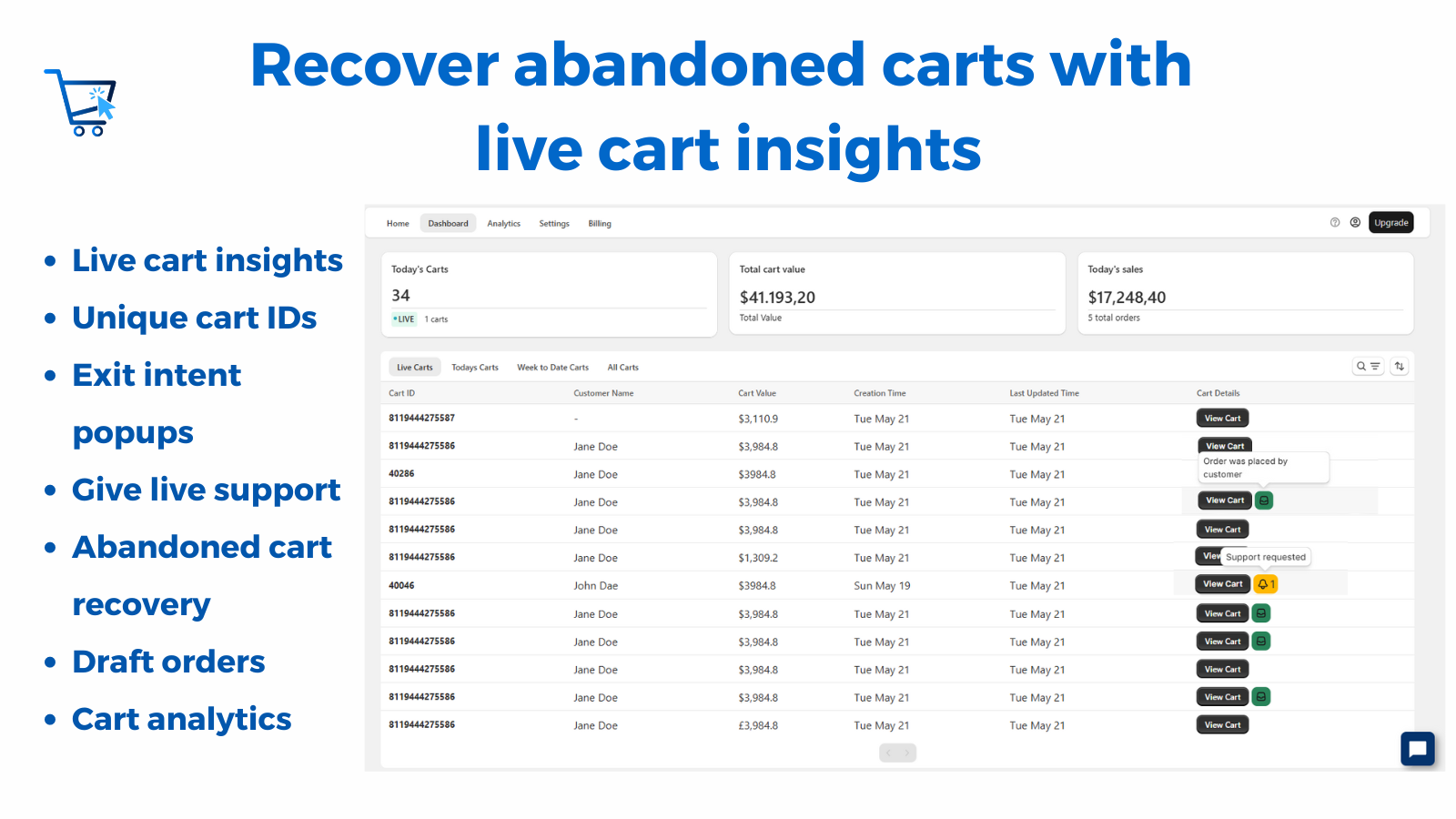The height and width of the screenshot is (819, 1456).
Task: Click the sort arrows icon
Action: [x=1399, y=366]
